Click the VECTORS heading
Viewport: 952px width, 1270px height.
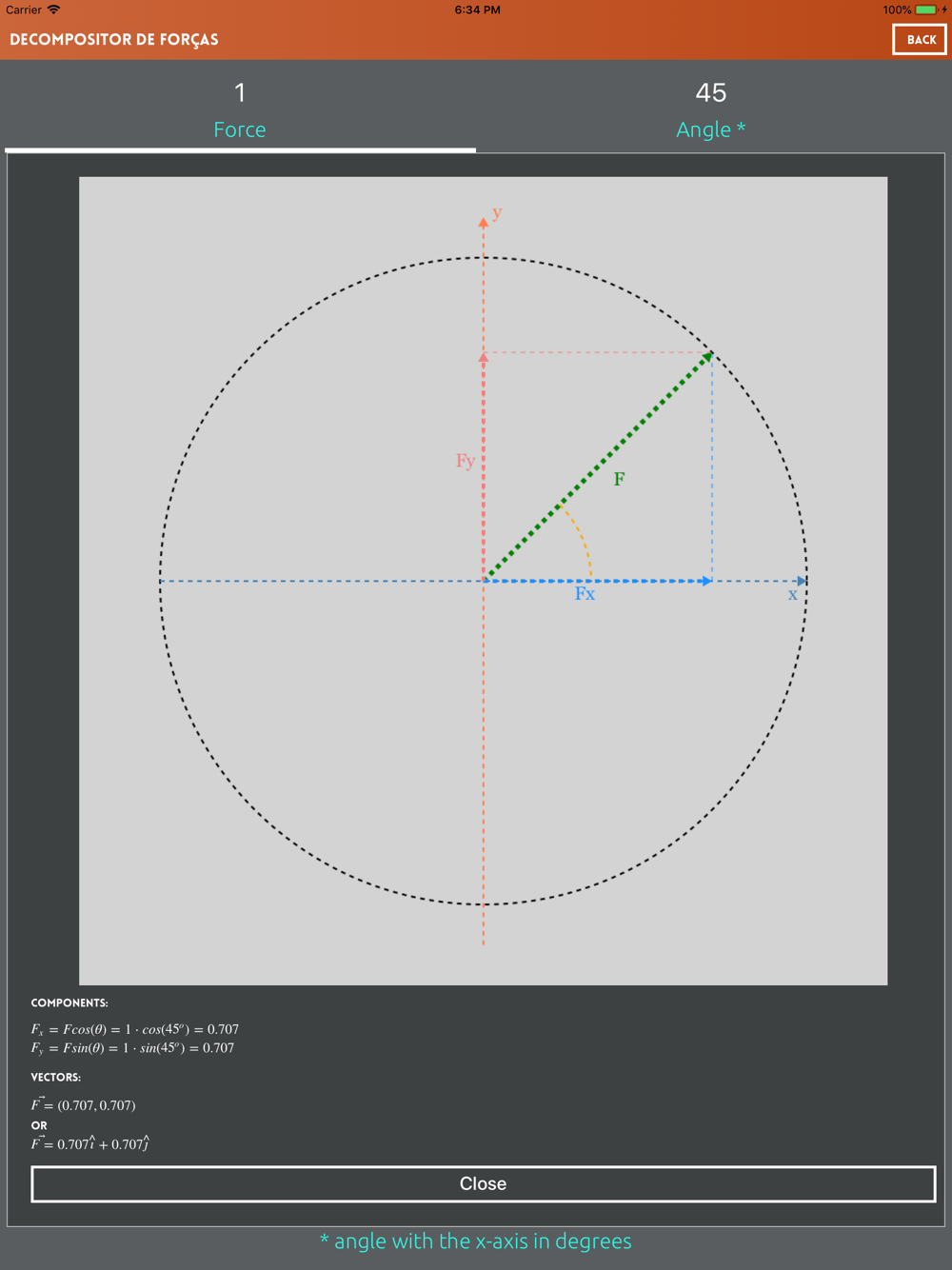[x=55, y=1077]
